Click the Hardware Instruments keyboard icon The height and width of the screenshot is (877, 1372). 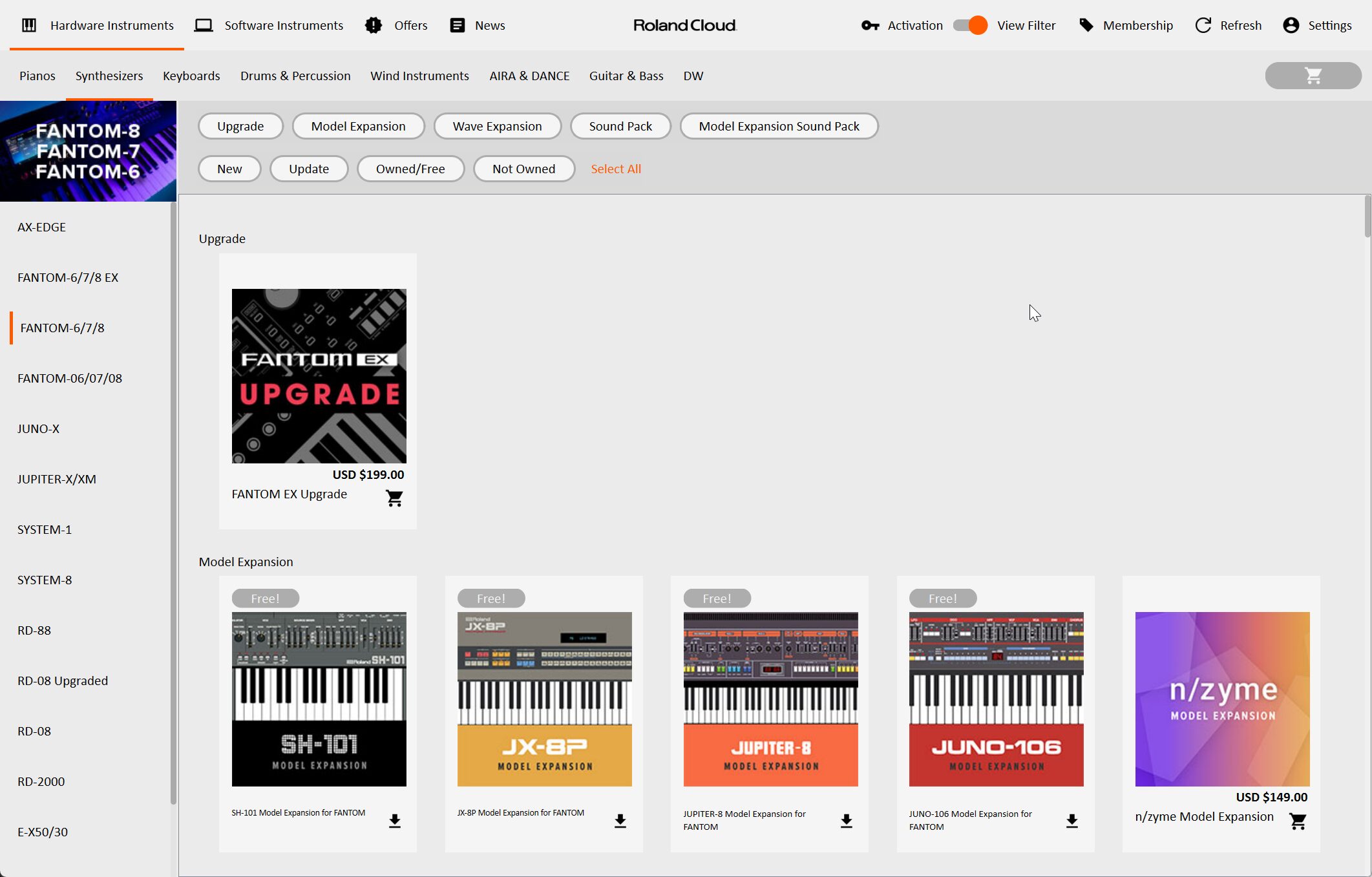29,25
